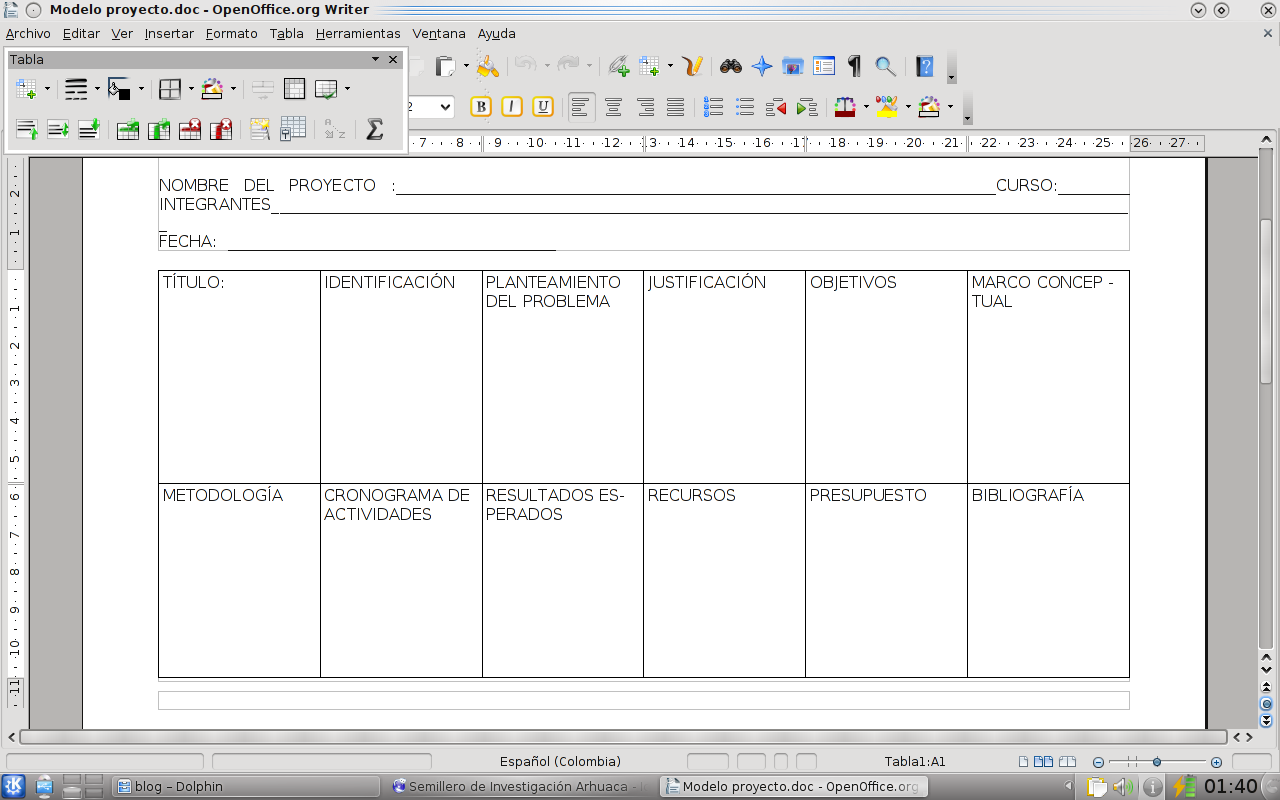Screen dimensions: 1280x800
Task: Set paragraph alignment to left
Action: [x=582, y=106]
